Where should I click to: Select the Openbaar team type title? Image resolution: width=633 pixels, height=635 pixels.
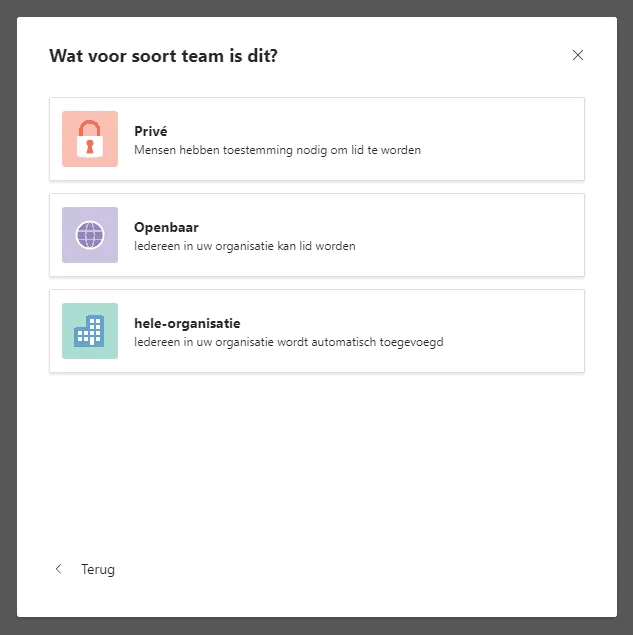click(166, 227)
